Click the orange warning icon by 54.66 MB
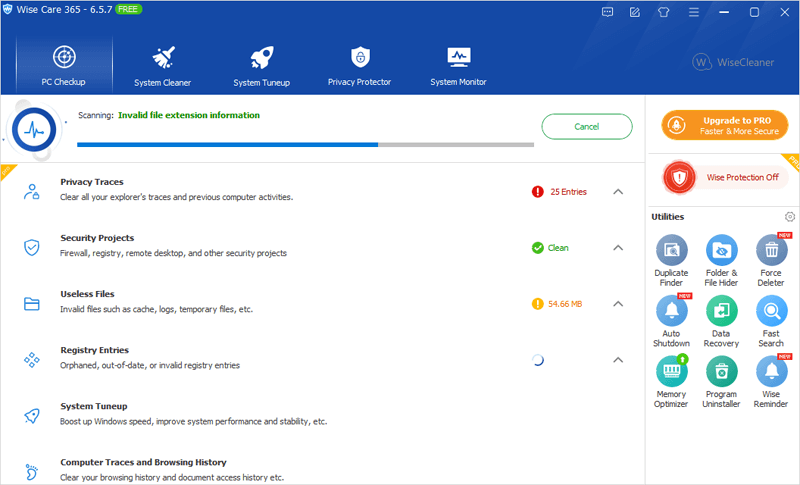The width and height of the screenshot is (800, 485). 538,304
